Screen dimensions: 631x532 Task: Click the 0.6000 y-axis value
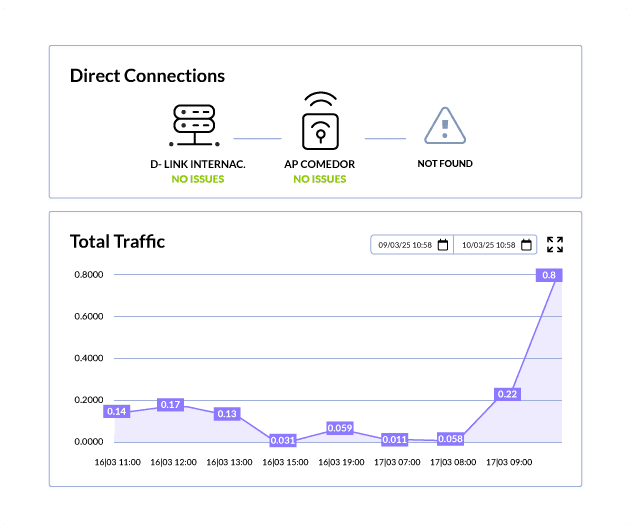pyautogui.click(x=89, y=316)
